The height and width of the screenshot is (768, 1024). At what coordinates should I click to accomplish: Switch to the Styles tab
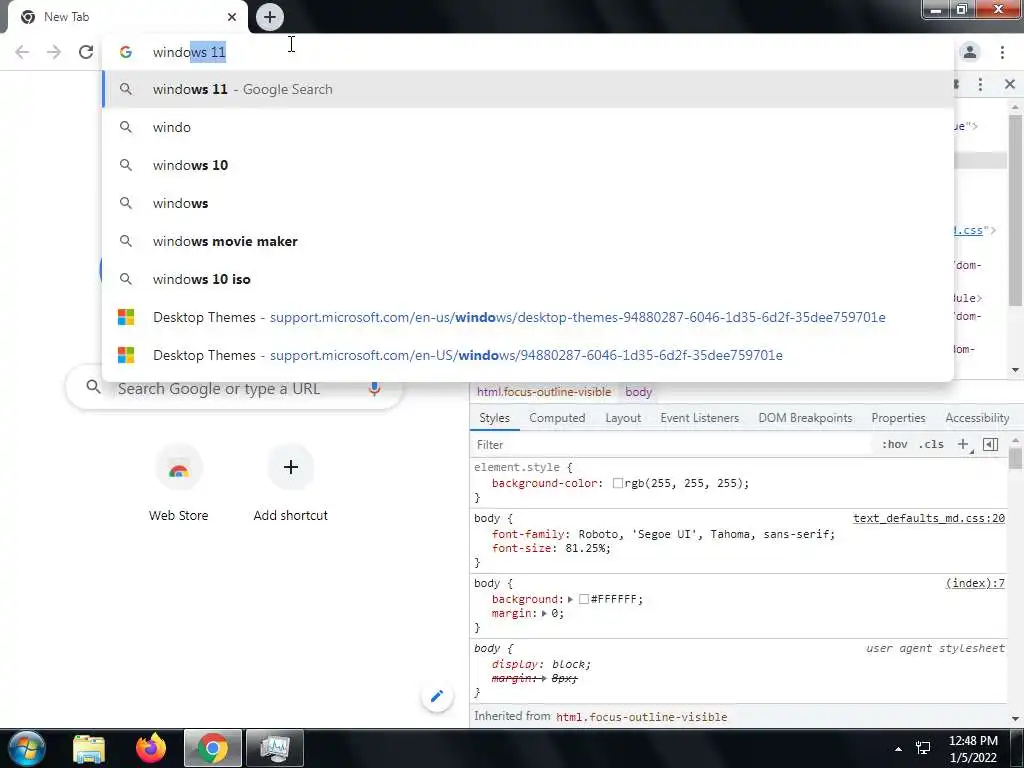coord(494,418)
